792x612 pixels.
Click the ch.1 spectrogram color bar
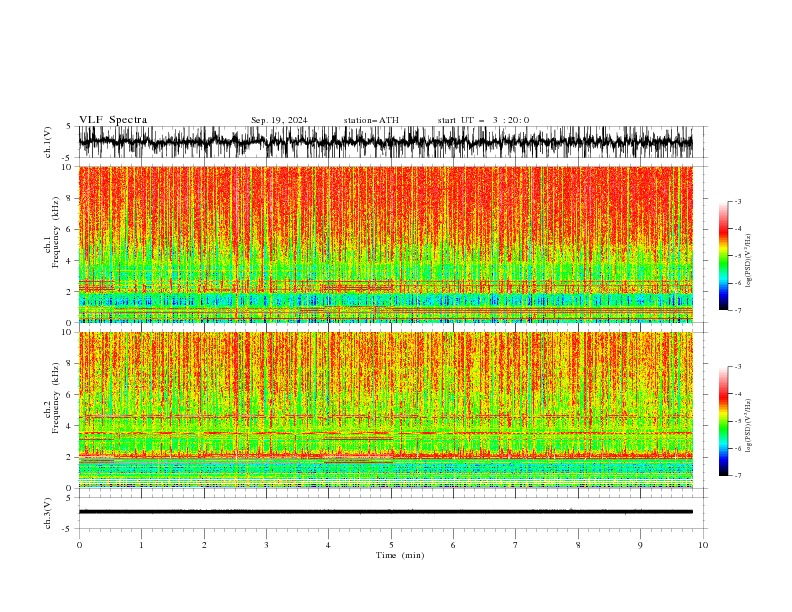[x=723, y=256]
